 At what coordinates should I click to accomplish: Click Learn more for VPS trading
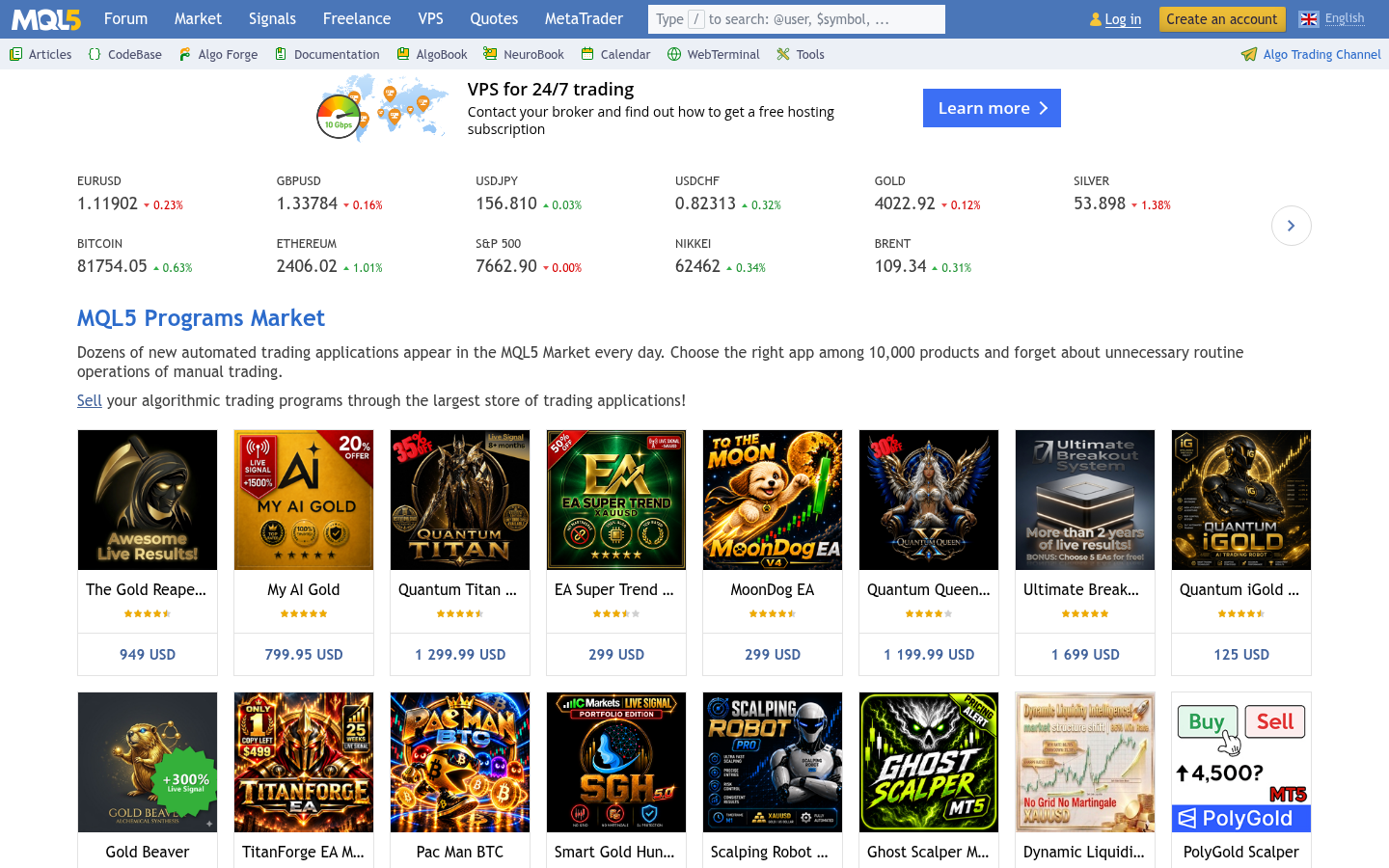(992, 108)
